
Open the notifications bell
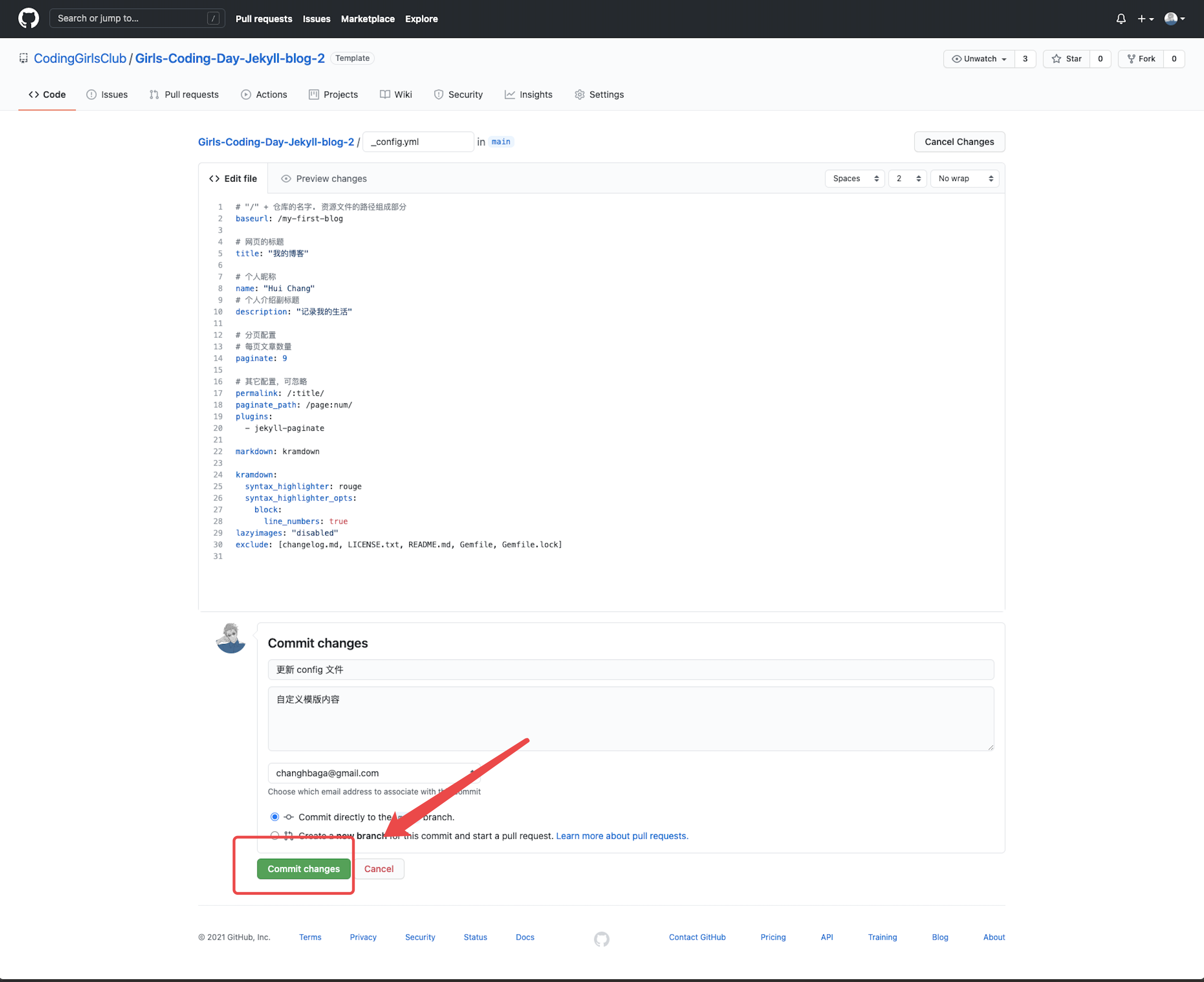tap(1120, 19)
